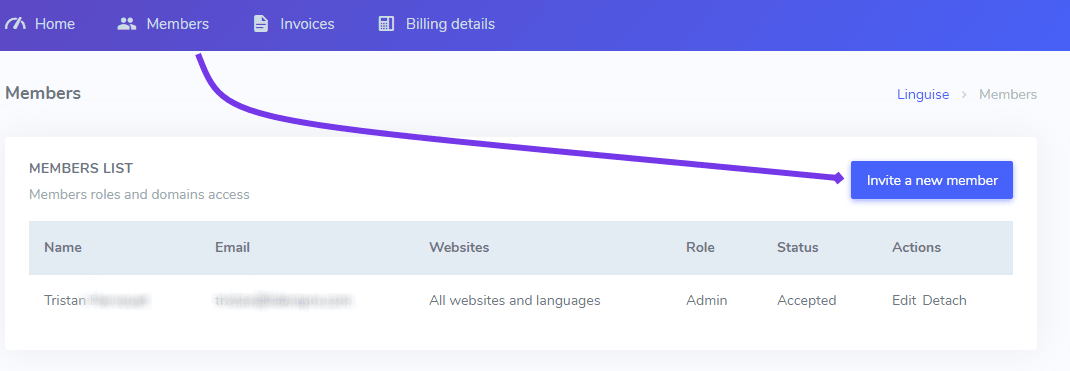Click the Name column header

[63, 247]
